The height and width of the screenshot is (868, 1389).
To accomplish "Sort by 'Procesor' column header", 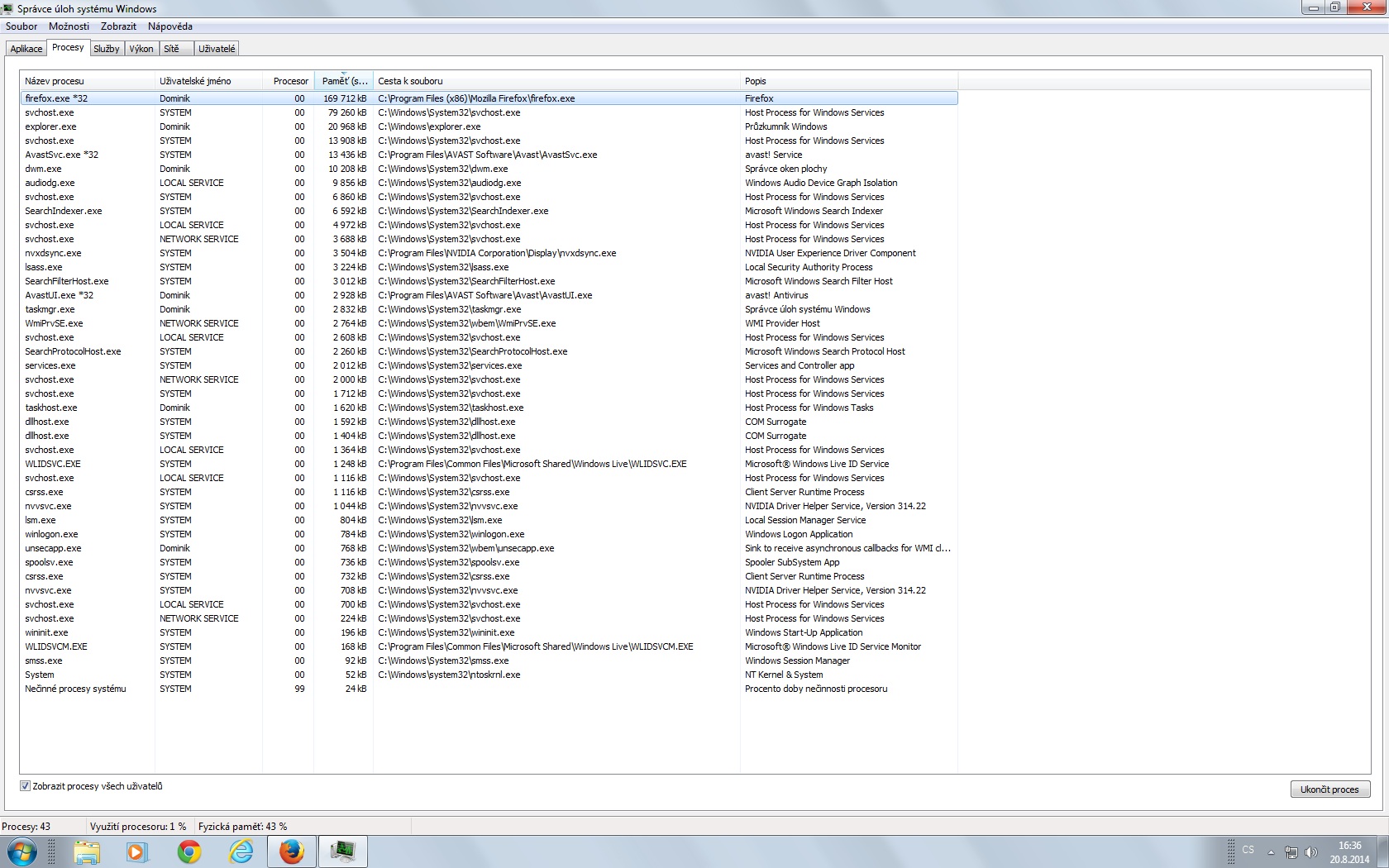I will tap(289, 81).
